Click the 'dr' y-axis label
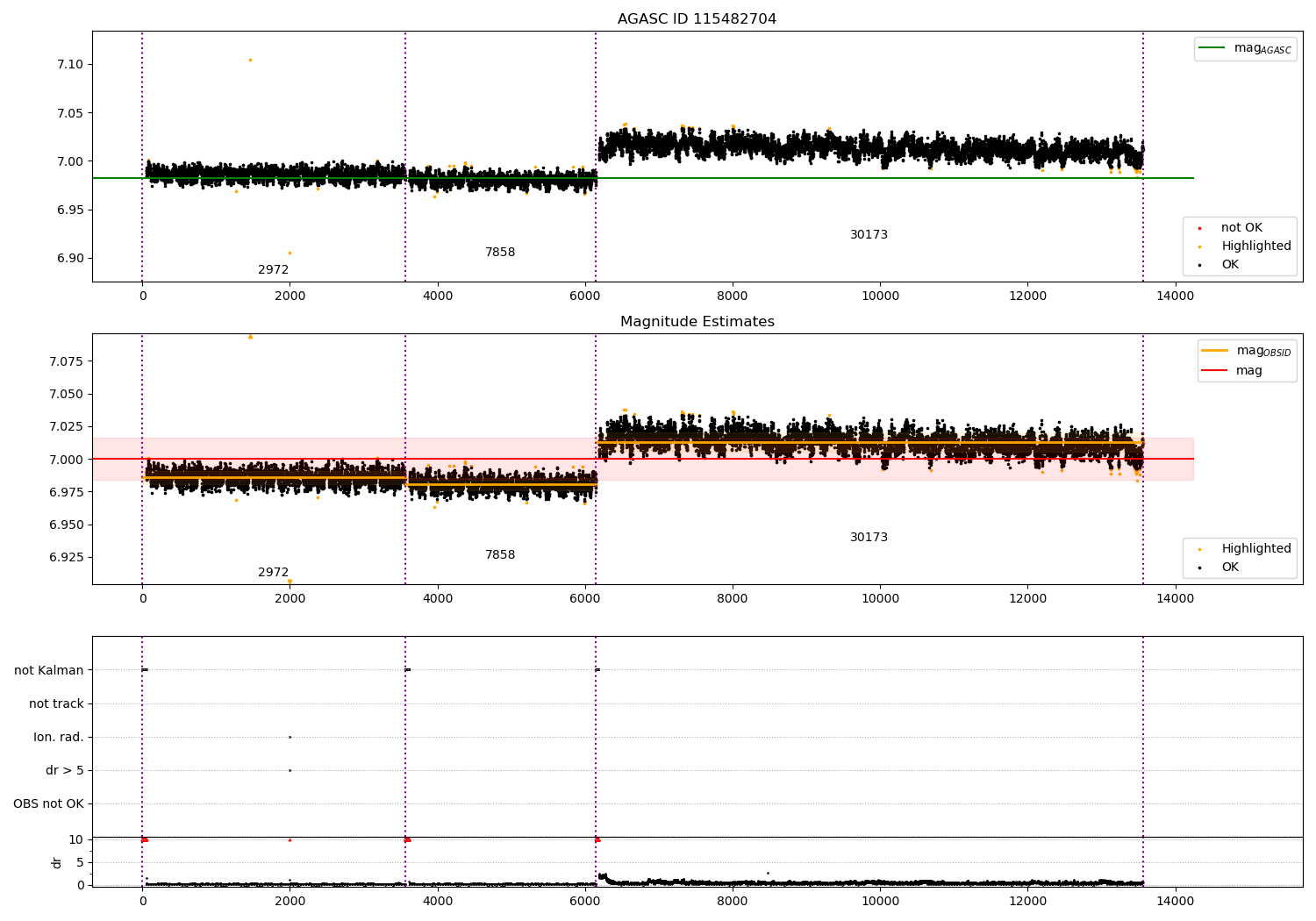1316x921 pixels. [x=57, y=862]
